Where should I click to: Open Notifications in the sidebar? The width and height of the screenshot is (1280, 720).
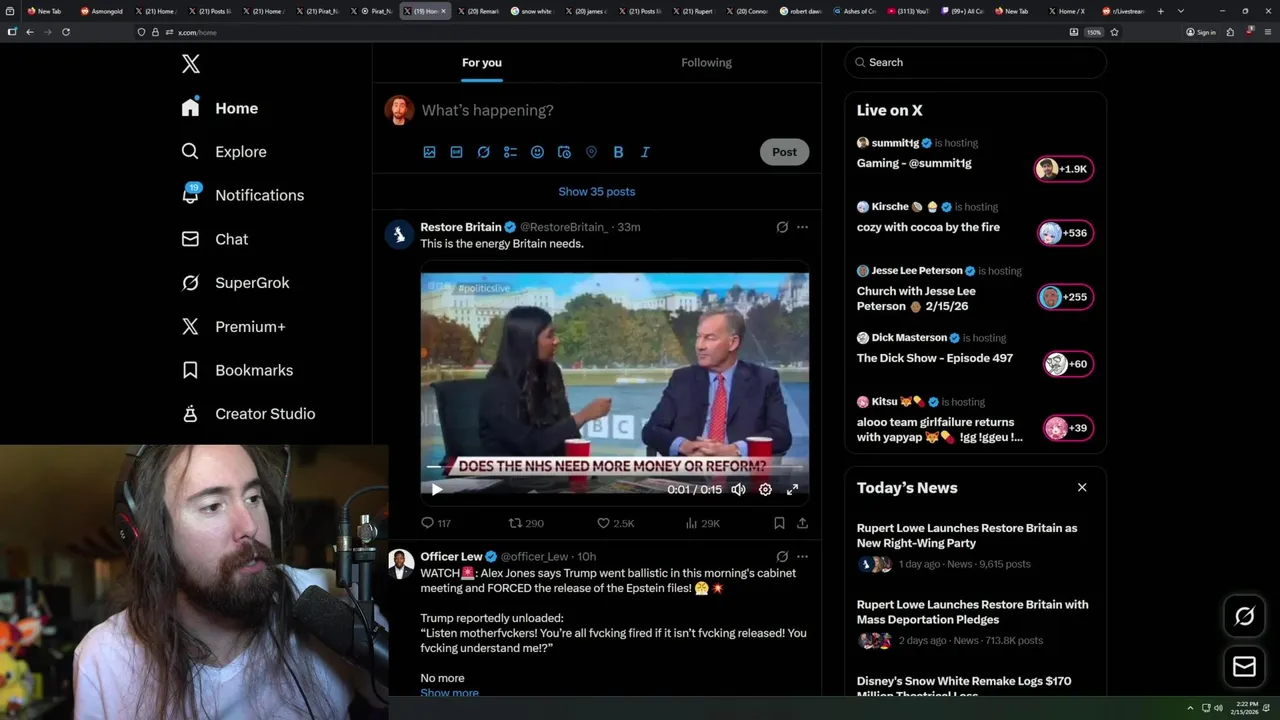point(242,195)
